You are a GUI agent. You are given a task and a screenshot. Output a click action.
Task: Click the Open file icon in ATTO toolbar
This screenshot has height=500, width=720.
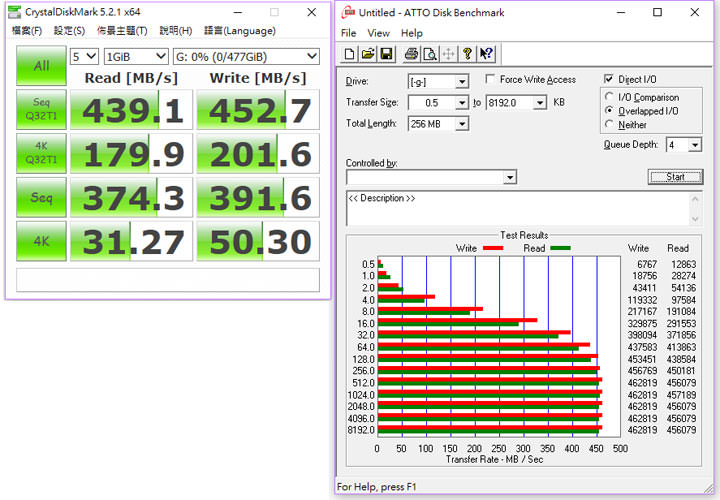click(x=368, y=54)
